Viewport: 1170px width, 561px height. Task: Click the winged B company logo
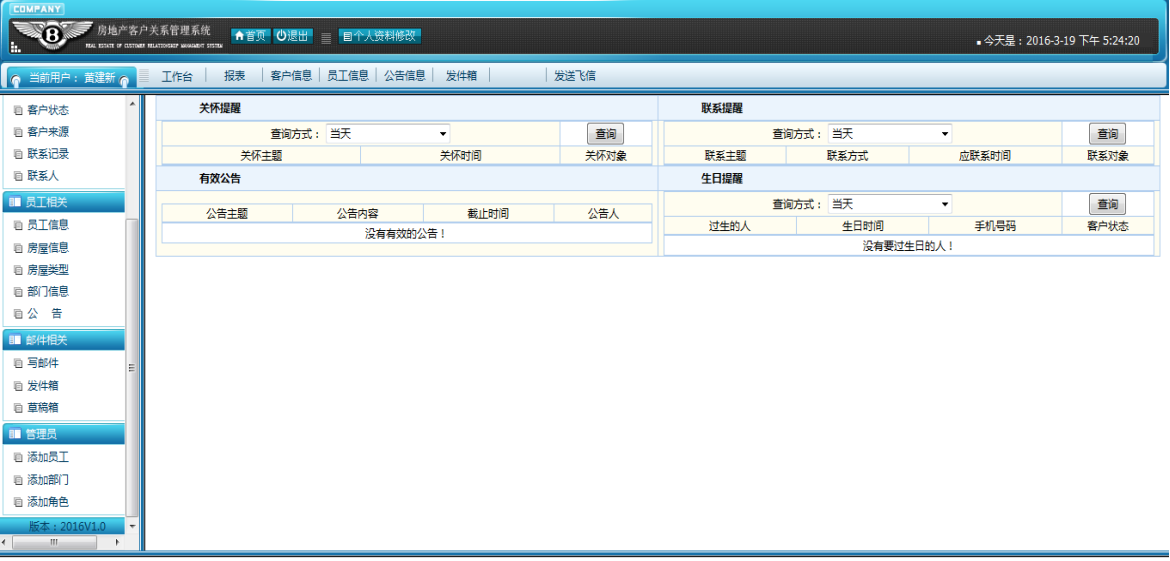click(x=52, y=36)
